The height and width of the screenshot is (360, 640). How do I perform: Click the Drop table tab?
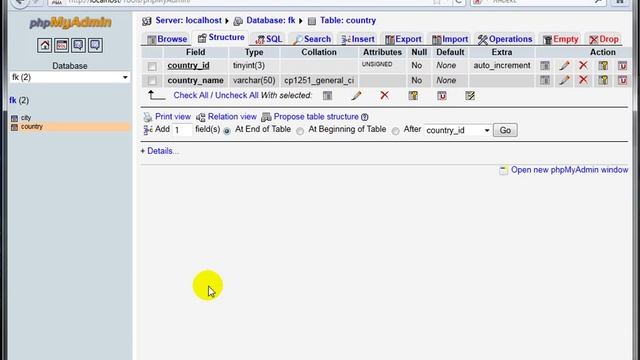pyautogui.click(x=604, y=39)
